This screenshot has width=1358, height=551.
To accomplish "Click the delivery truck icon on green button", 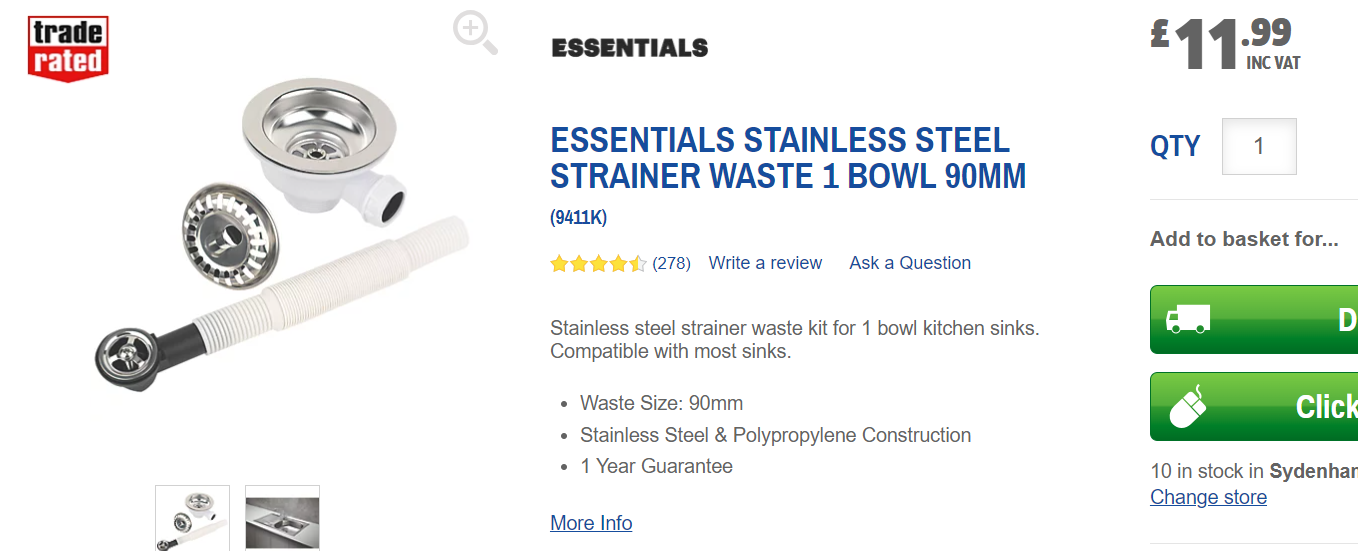I will tap(1188, 319).
